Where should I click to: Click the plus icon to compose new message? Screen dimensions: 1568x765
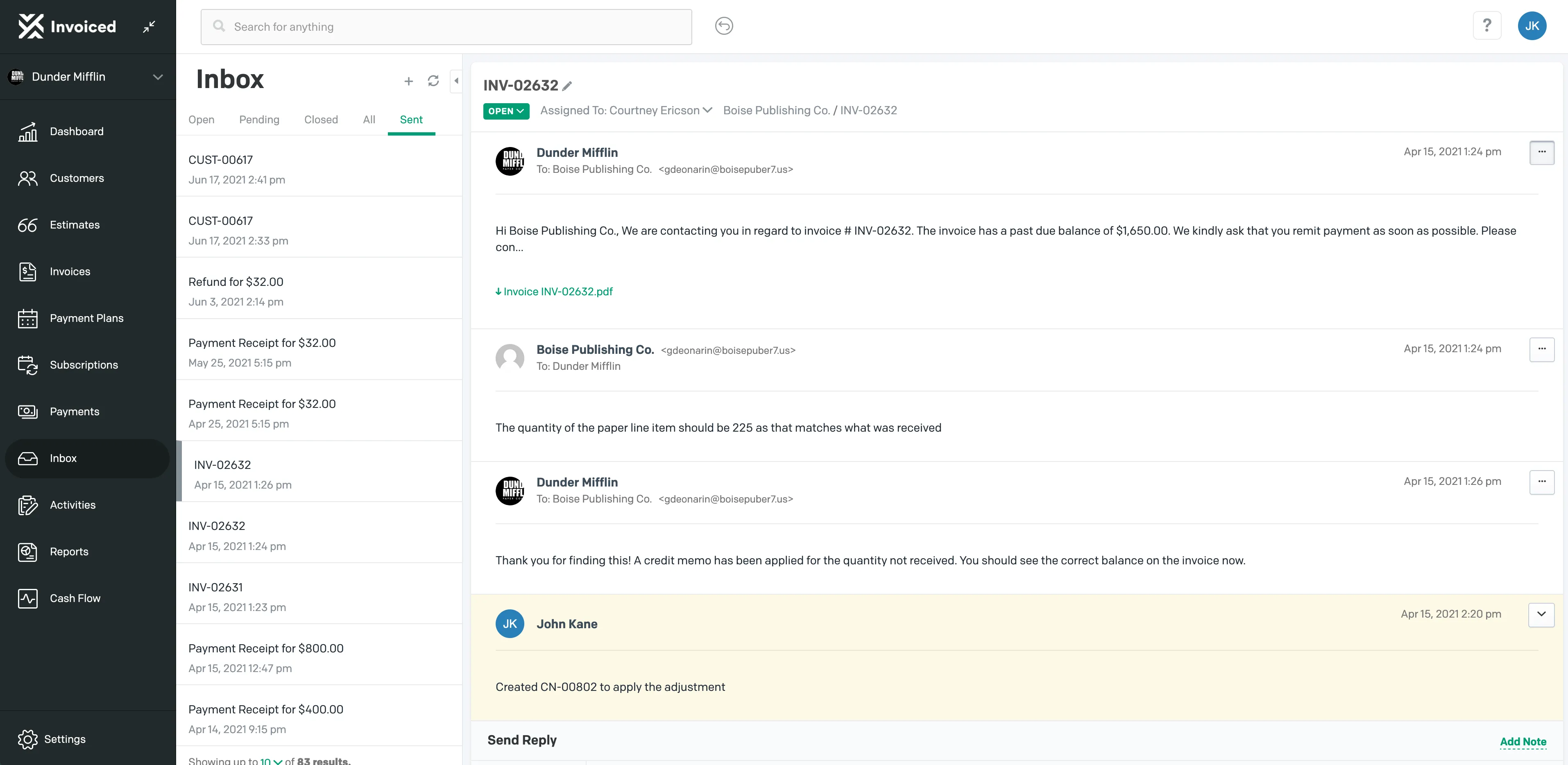pyautogui.click(x=408, y=81)
